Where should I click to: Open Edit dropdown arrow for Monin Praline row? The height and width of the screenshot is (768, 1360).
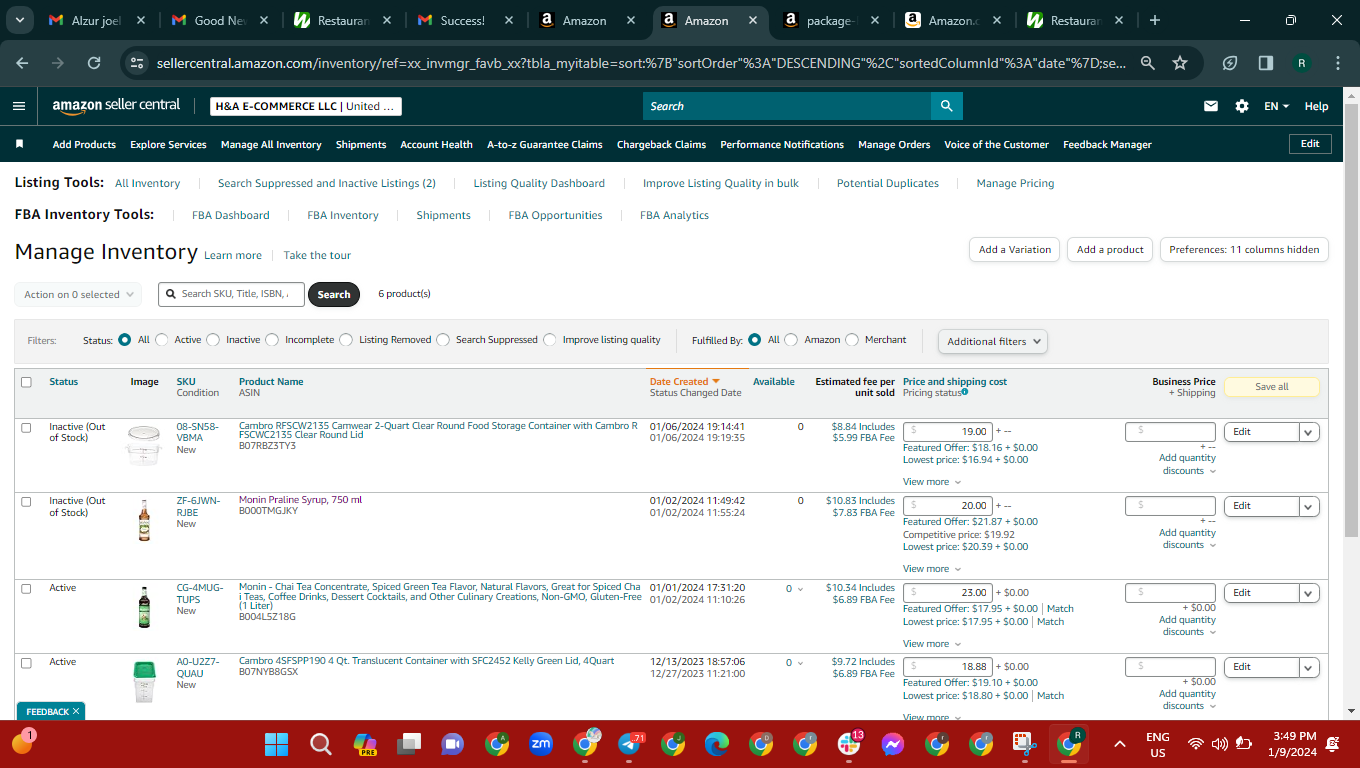(x=1309, y=506)
